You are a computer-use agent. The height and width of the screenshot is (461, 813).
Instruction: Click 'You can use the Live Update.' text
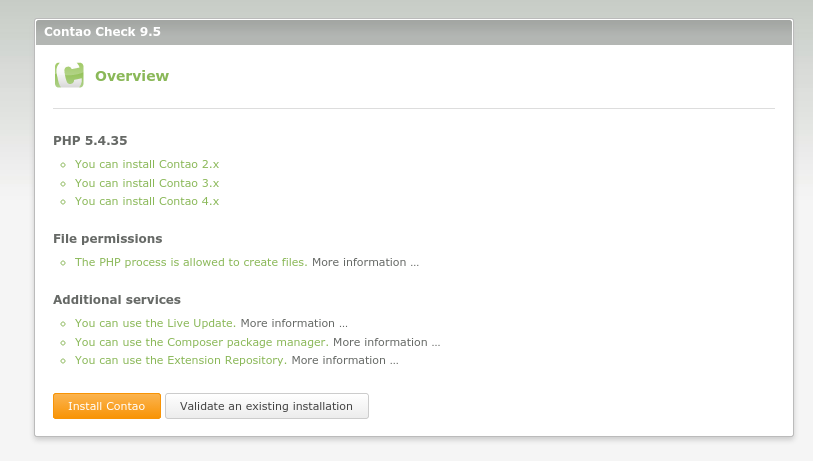click(155, 324)
